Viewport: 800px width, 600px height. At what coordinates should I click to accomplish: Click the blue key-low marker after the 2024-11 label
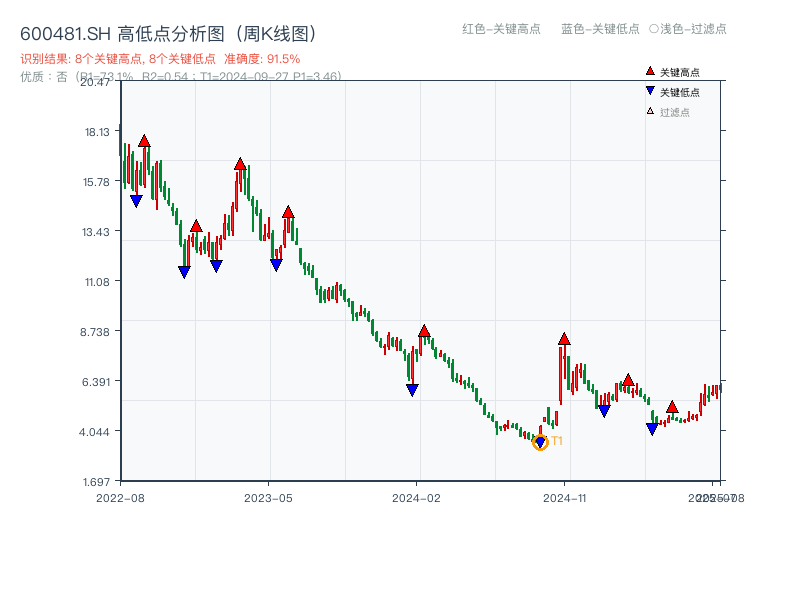coord(604,410)
